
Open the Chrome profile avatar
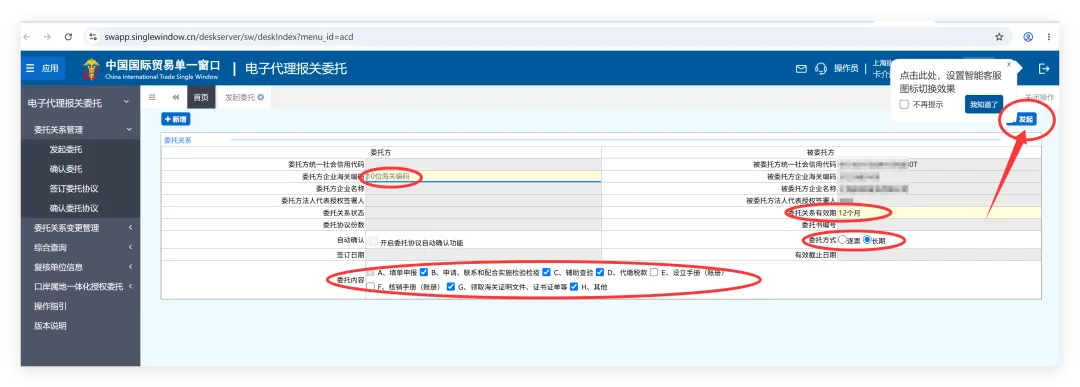tap(1028, 36)
